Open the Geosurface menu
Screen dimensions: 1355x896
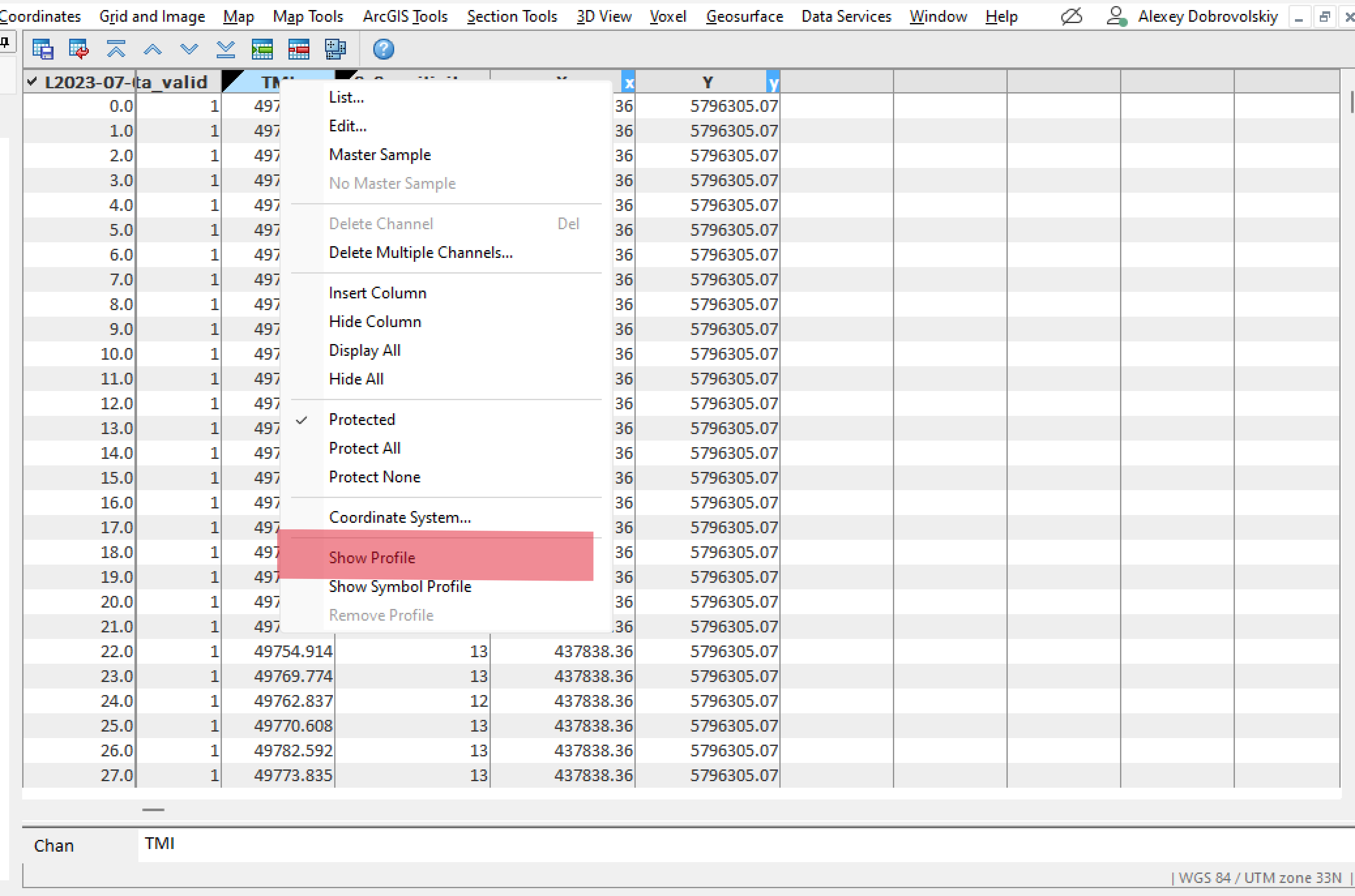(x=744, y=16)
